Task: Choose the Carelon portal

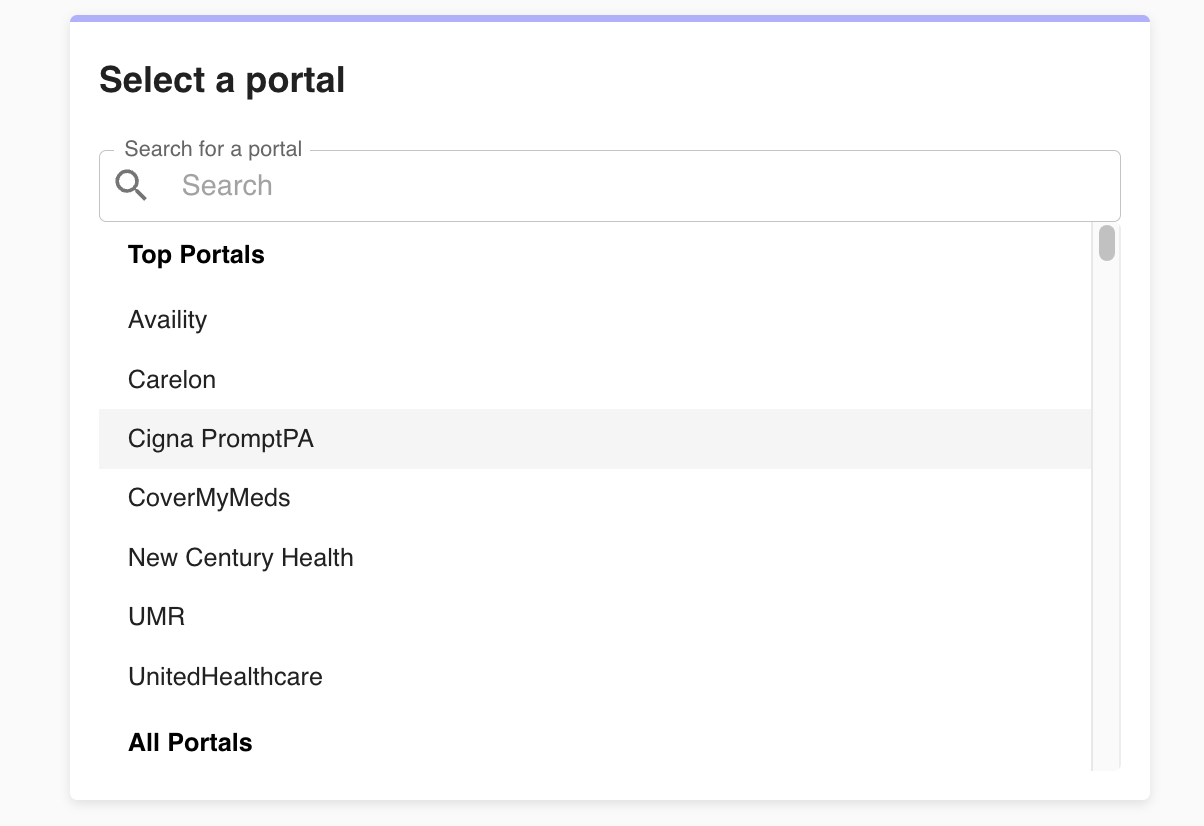Action: tap(595, 379)
